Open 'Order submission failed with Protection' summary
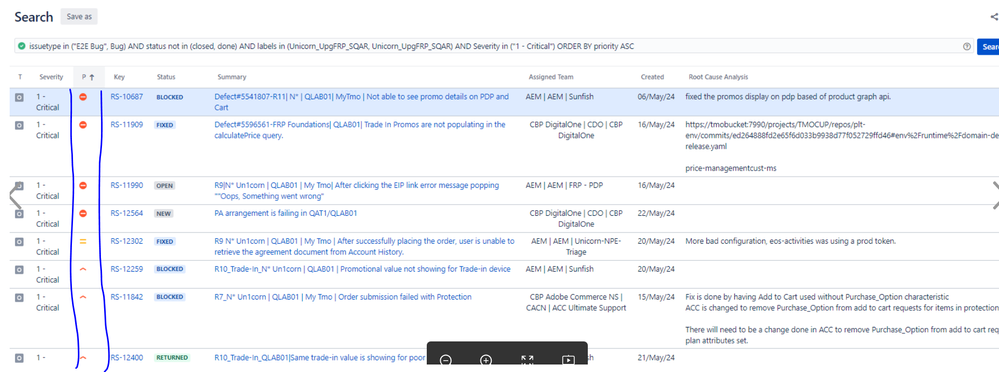Image resolution: width=999 pixels, height=372 pixels. [343, 297]
